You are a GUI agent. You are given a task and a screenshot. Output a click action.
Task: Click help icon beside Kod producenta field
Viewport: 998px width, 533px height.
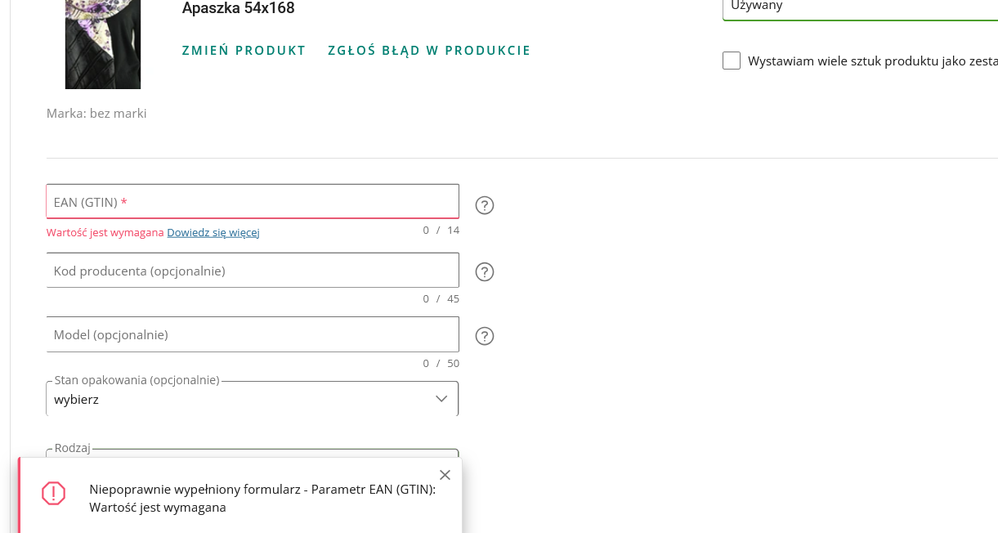click(x=484, y=272)
